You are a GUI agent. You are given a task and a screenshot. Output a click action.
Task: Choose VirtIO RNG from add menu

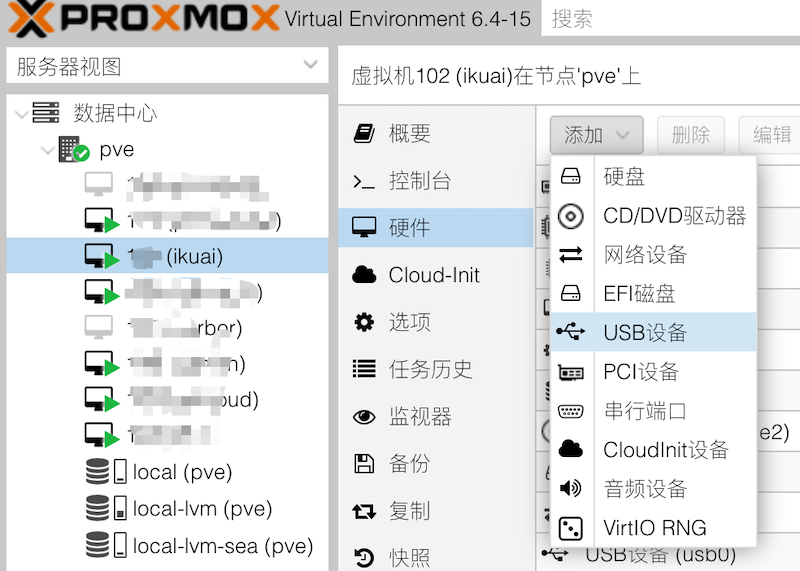[654, 528]
